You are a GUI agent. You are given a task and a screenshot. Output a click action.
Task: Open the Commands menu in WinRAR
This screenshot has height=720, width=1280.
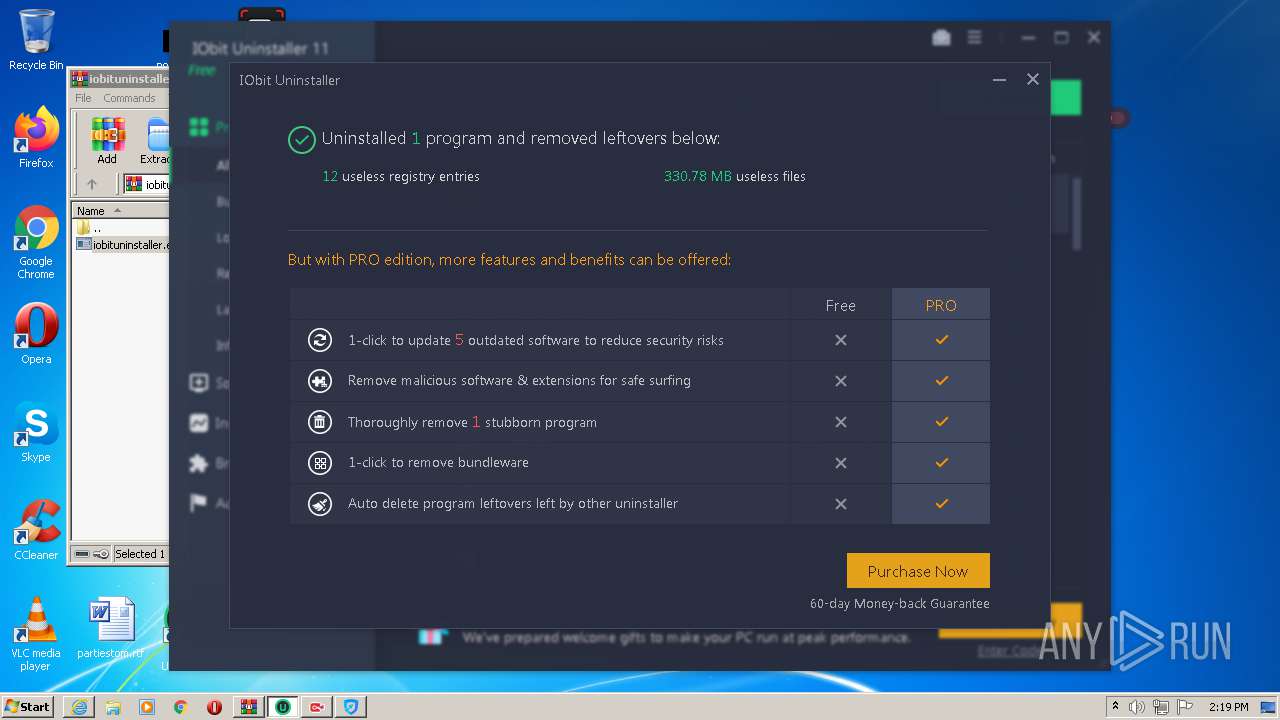[129, 98]
